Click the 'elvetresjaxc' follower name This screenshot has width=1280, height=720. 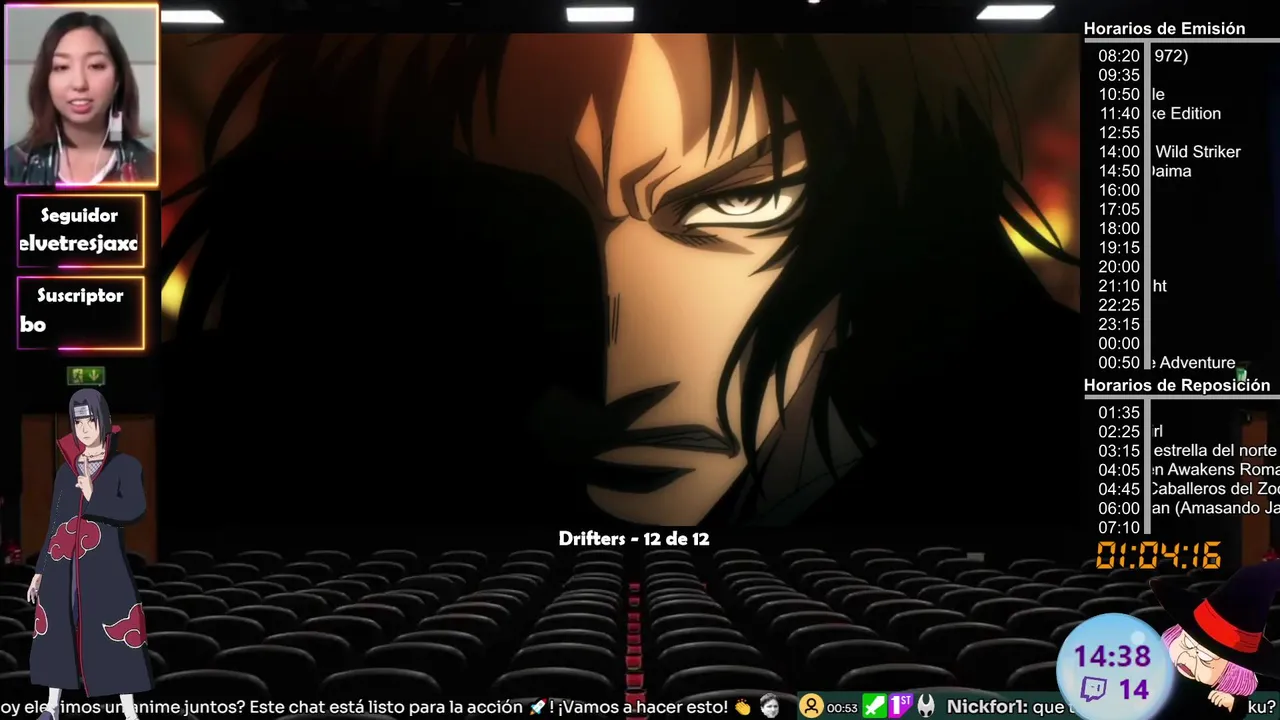[79, 244]
